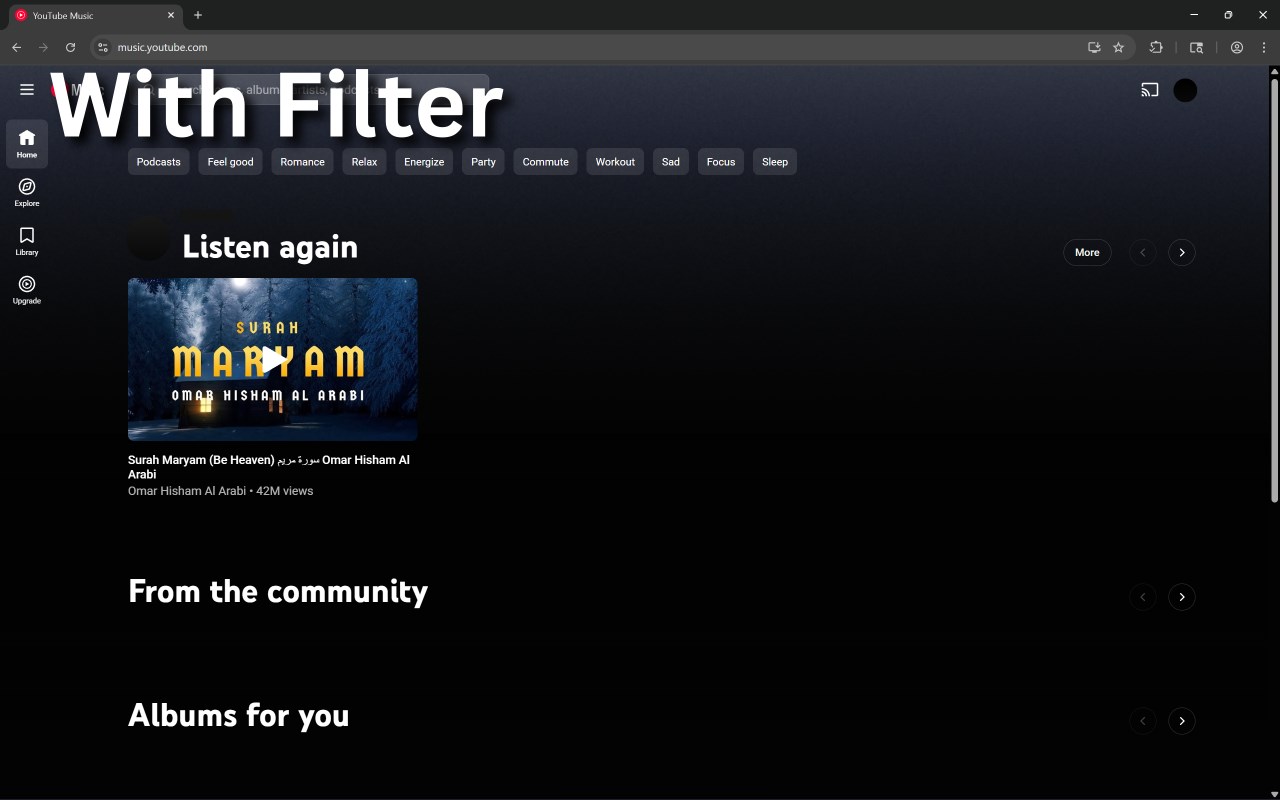The image size is (1280, 800).
Task: Open a new browser tab
Action: 198,15
